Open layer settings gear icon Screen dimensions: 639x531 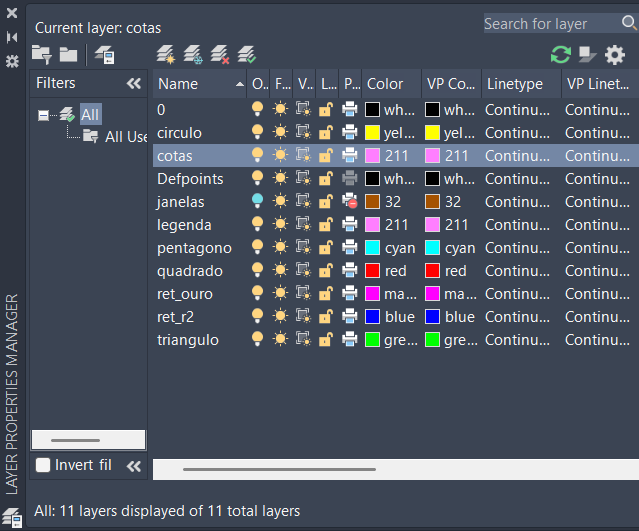click(615, 55)
